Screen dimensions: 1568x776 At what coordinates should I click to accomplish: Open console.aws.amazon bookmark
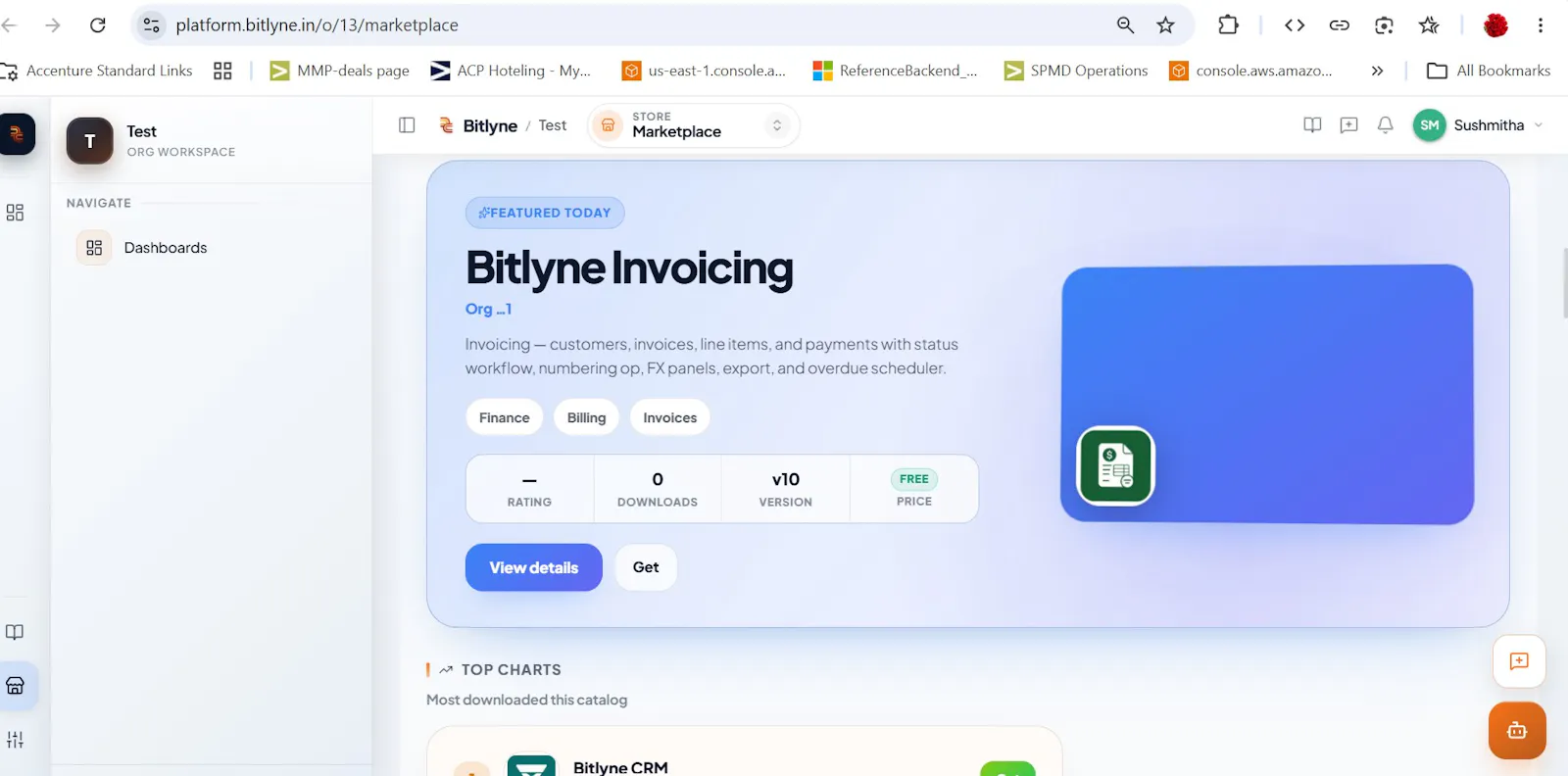[1250, 71]
